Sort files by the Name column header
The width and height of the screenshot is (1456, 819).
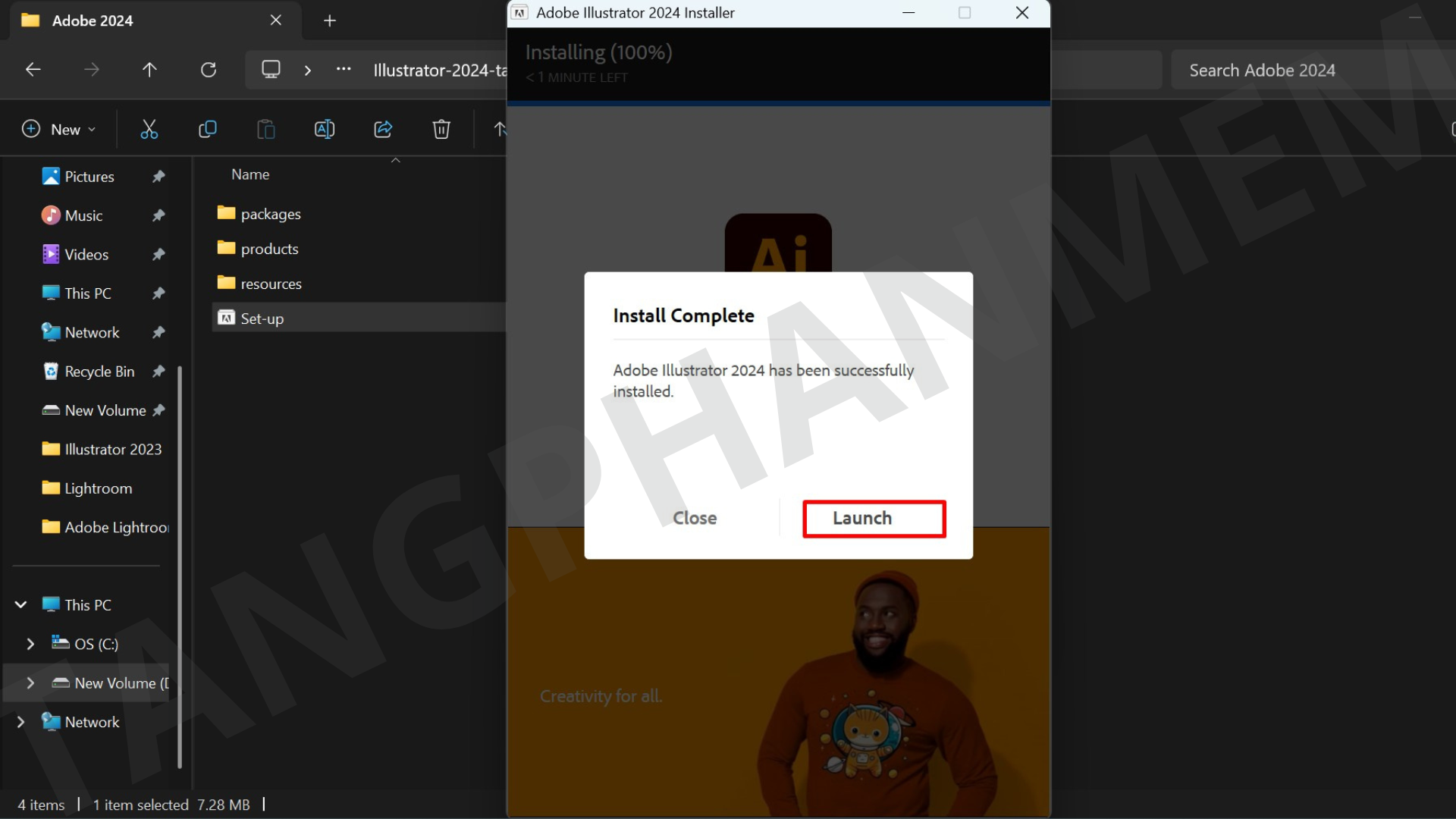click(250, 174)
